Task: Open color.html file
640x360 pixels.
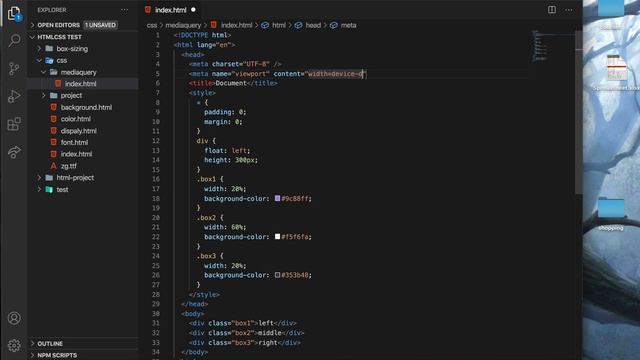Action: tap(83, 119)
